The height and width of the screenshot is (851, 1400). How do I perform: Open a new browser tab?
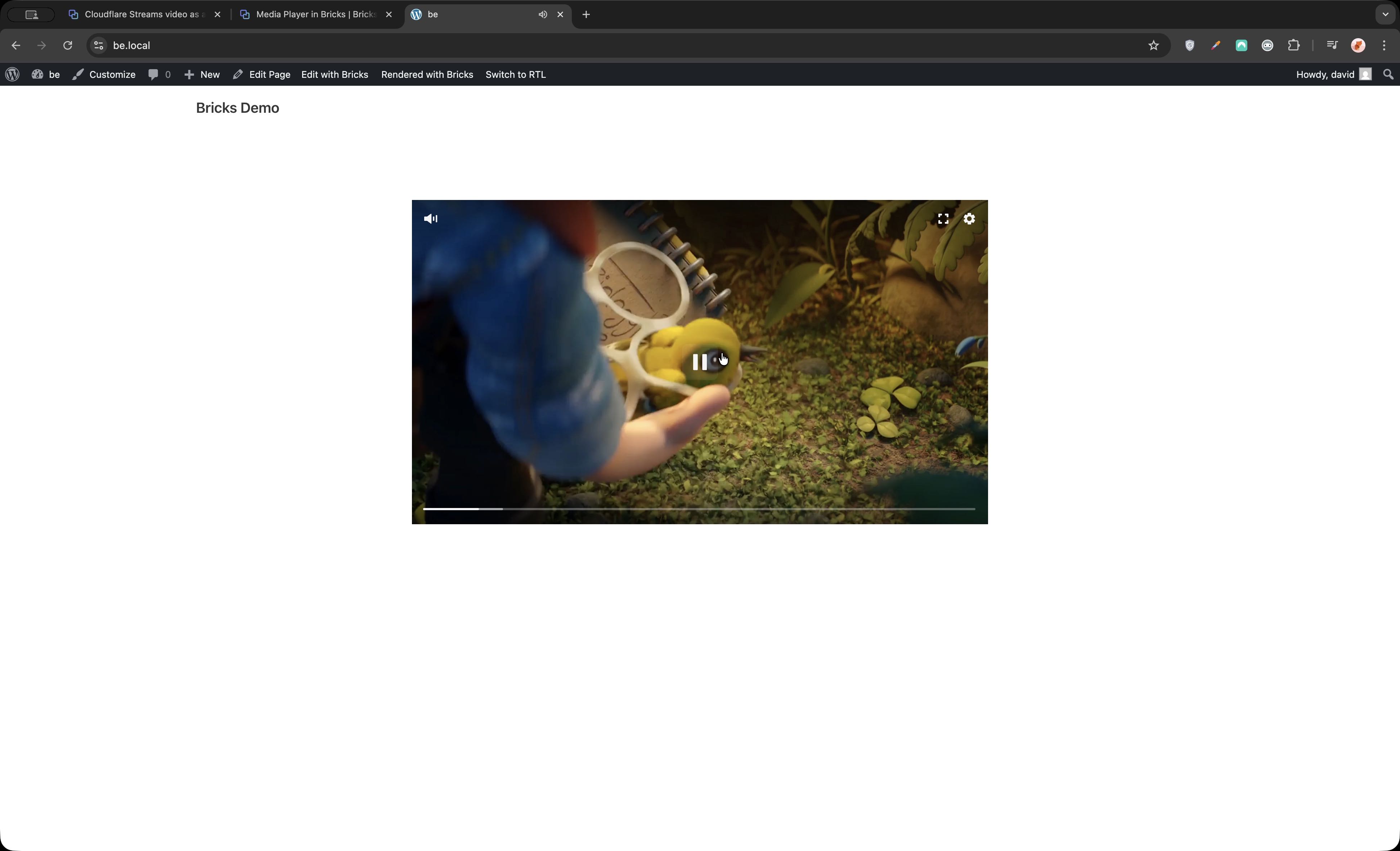(x=586, y=14)
